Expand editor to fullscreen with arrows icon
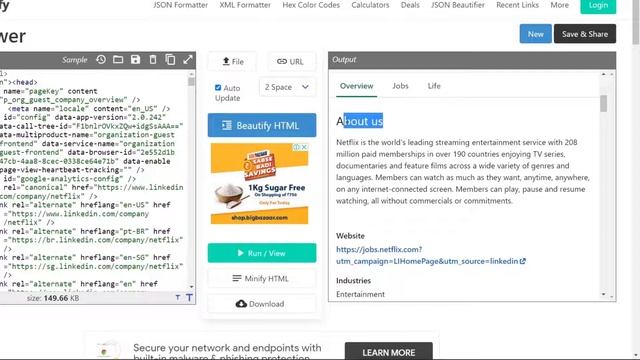Viewport: 640px width, 360px height. click(187, 60)
